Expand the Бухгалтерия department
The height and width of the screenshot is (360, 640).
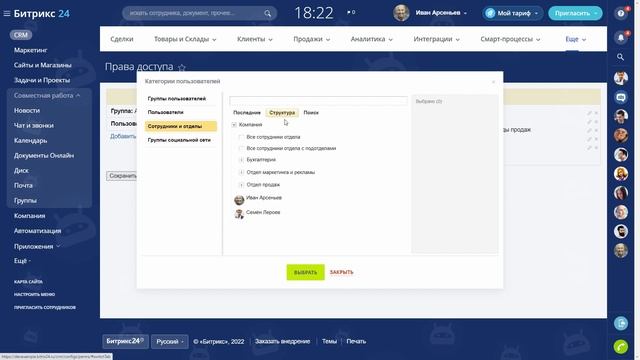(241, 160)
